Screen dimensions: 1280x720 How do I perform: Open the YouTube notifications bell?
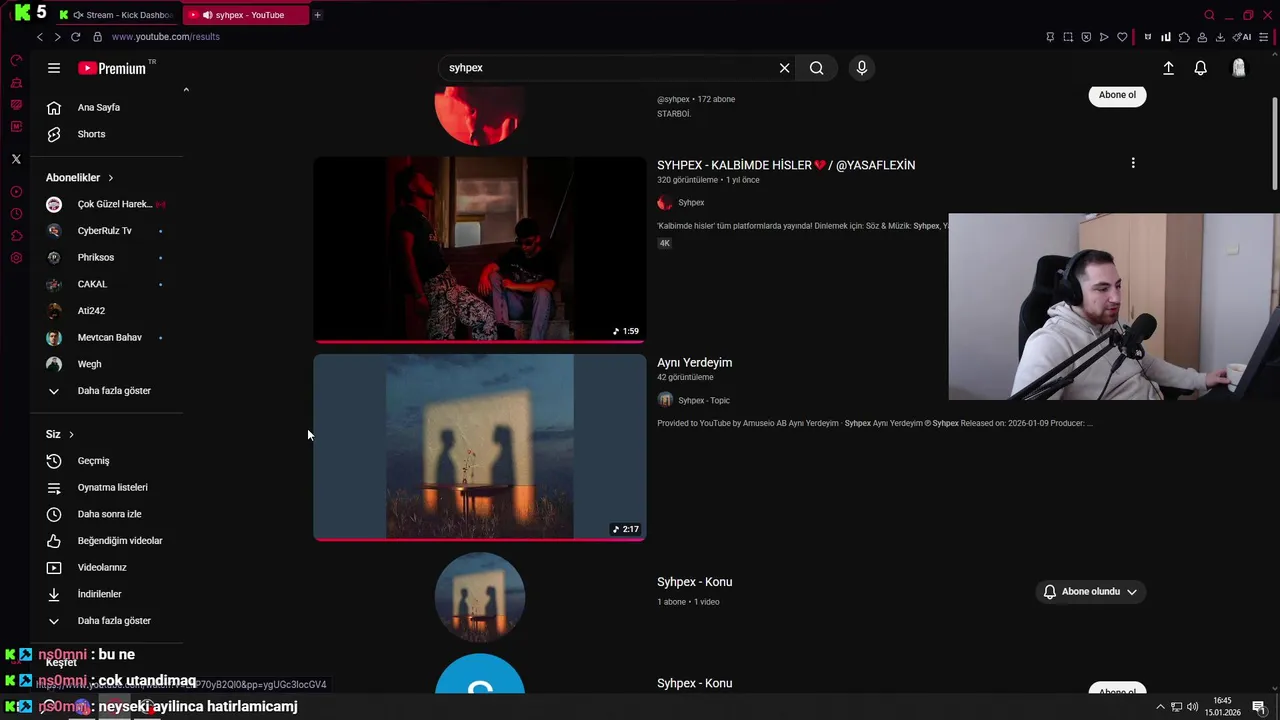pyautogui.click(x=1200, y=68)
